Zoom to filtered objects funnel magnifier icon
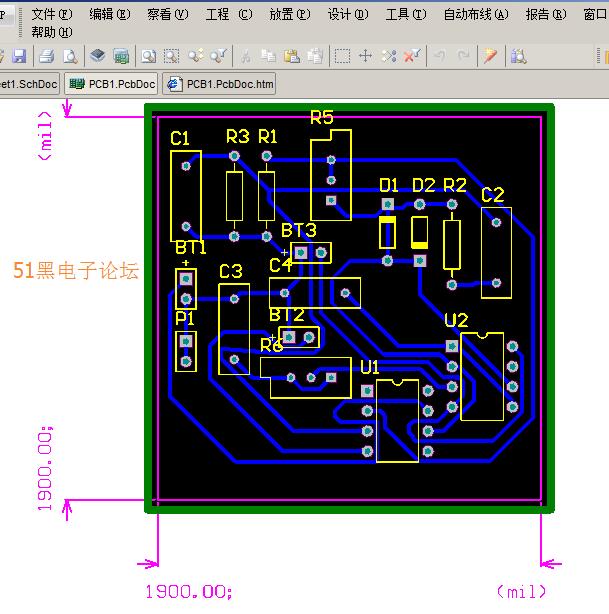The height and width of the screenshot is (614, 609). 219,56
